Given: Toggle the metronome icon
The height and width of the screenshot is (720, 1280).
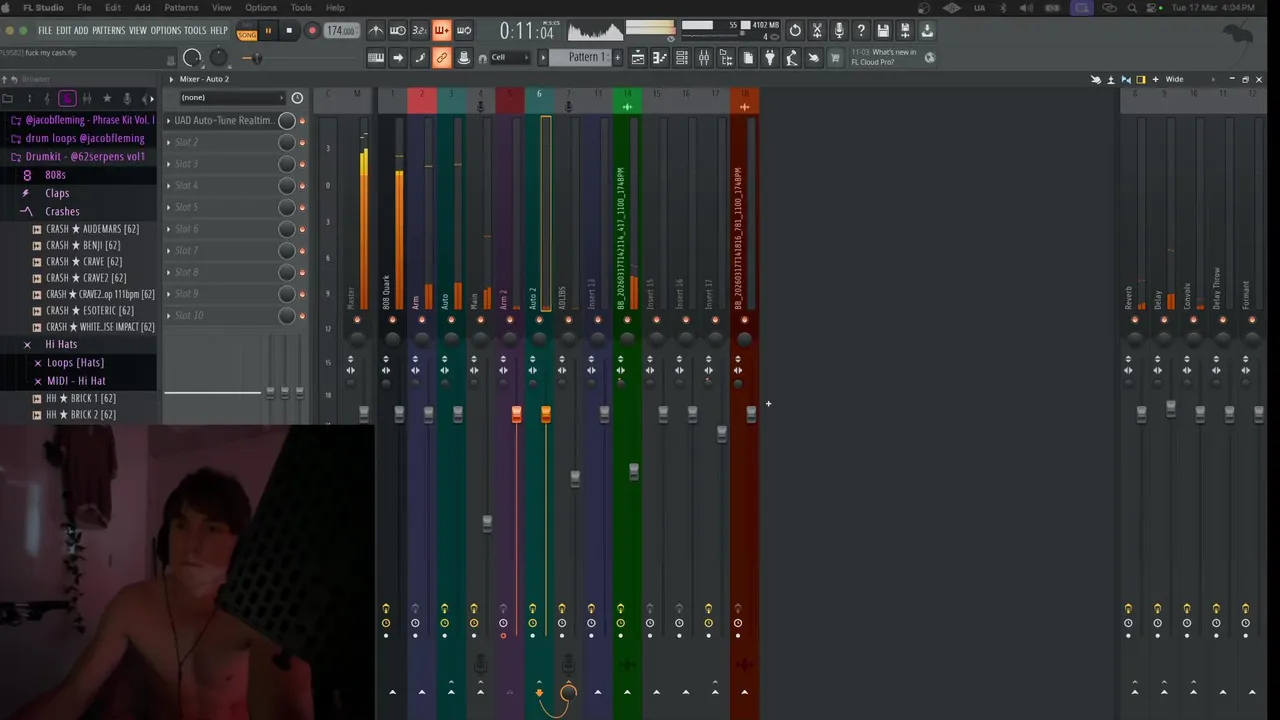Looking at the screenshot, I should point(376,31).
